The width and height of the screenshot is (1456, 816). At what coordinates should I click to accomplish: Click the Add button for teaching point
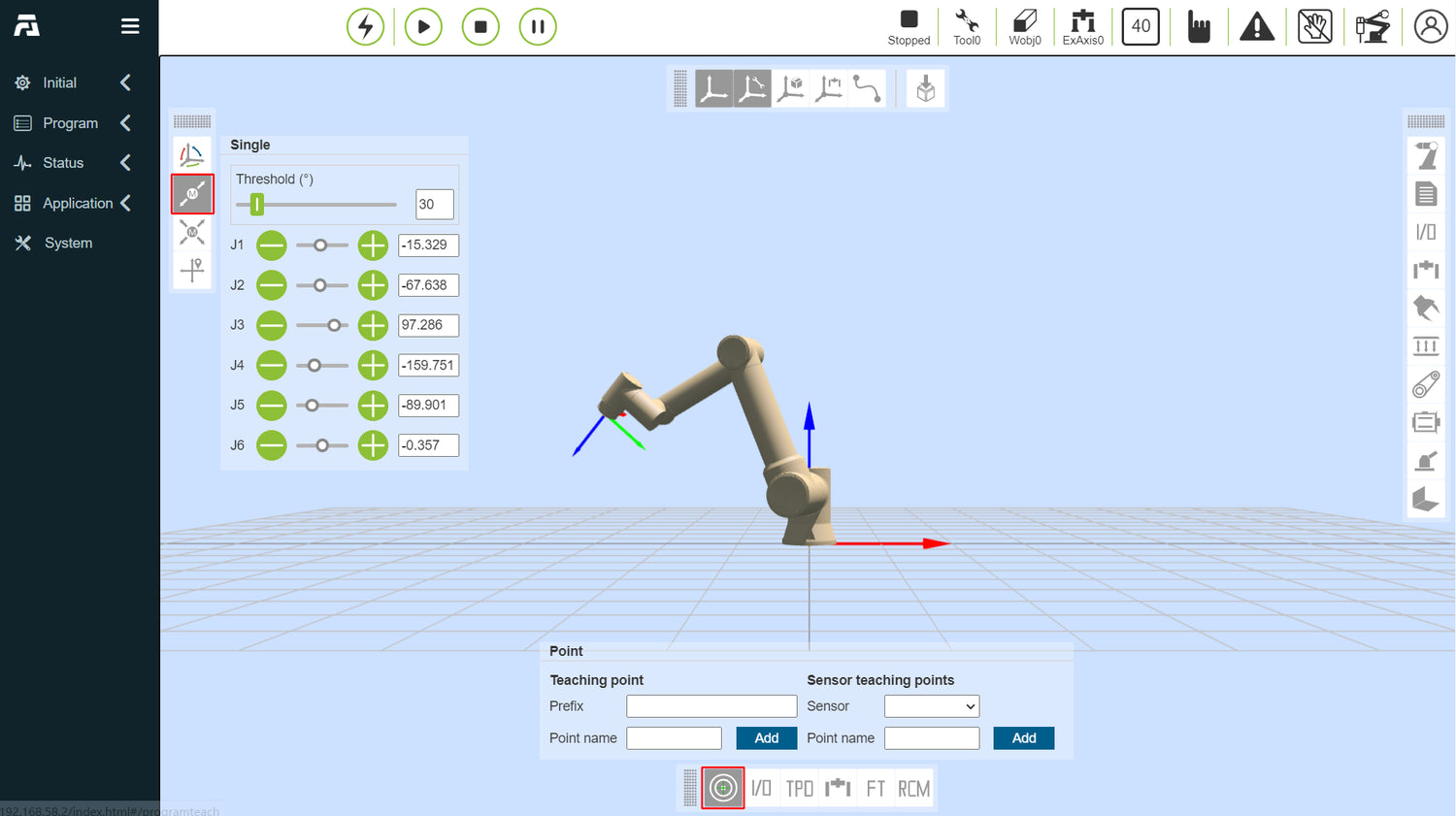pyautogui.click(x=766, y=737)
